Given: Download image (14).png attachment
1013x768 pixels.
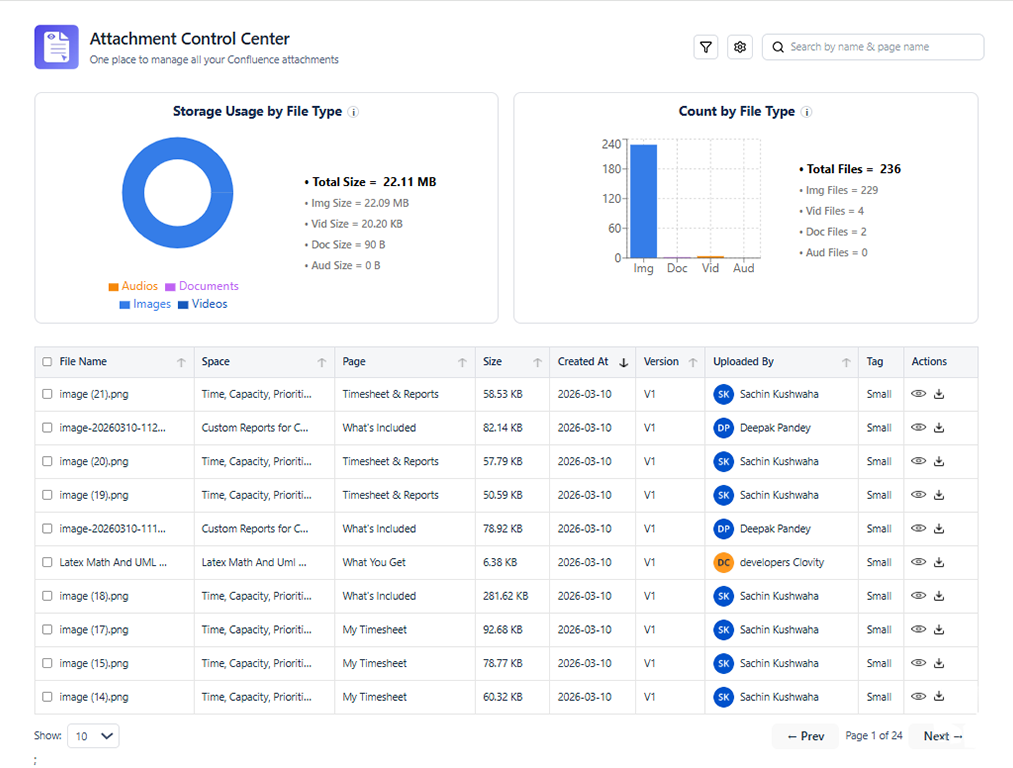Looking at the screenshot, I should point(939,697).
